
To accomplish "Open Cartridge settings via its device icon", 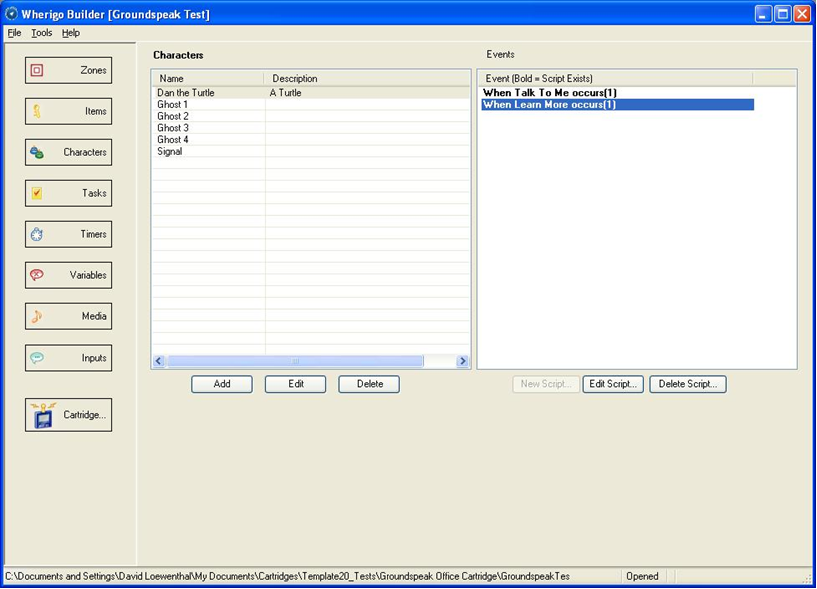I will click(43, 415).
